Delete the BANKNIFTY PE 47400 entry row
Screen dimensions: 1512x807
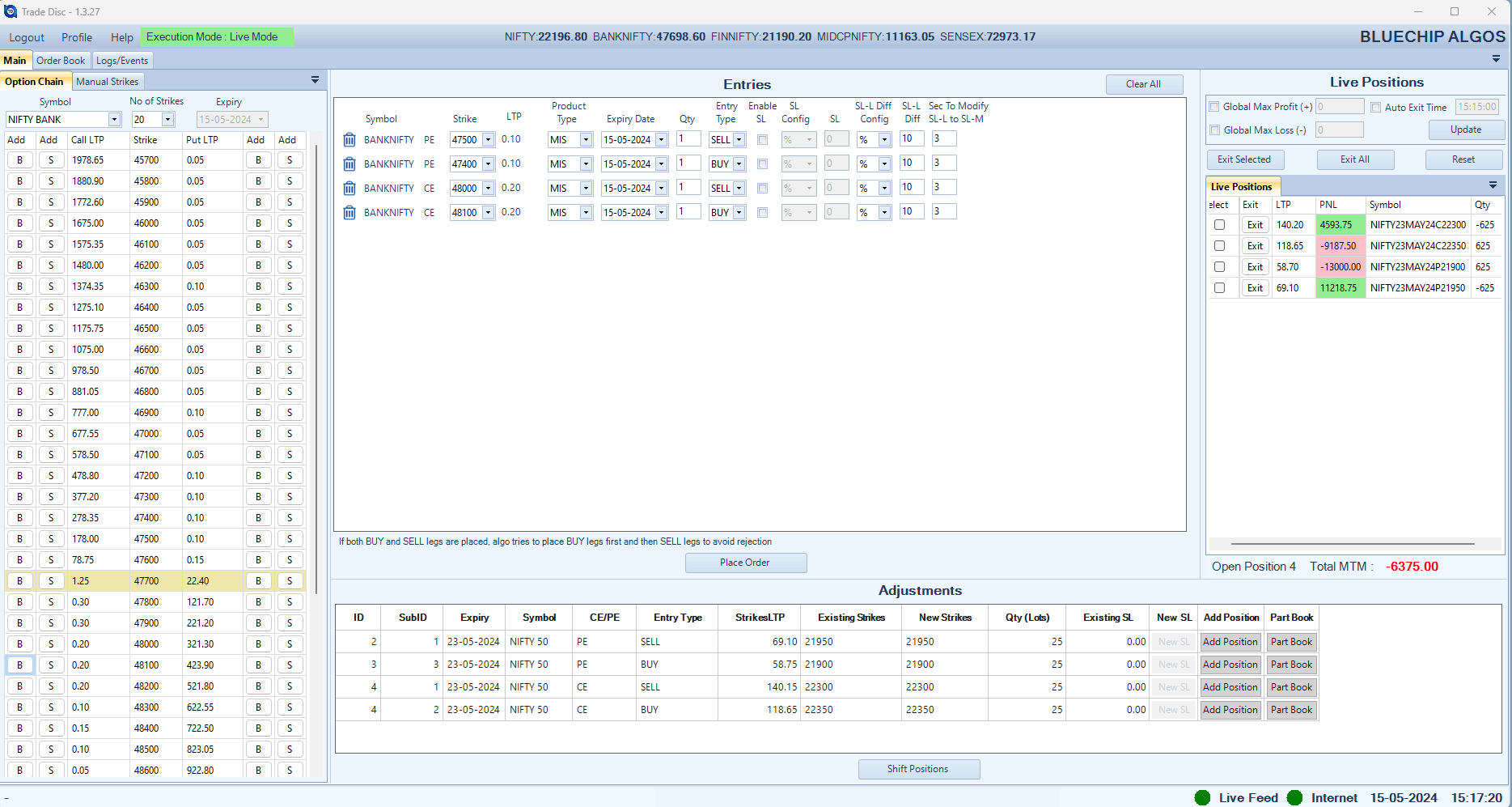349,164
